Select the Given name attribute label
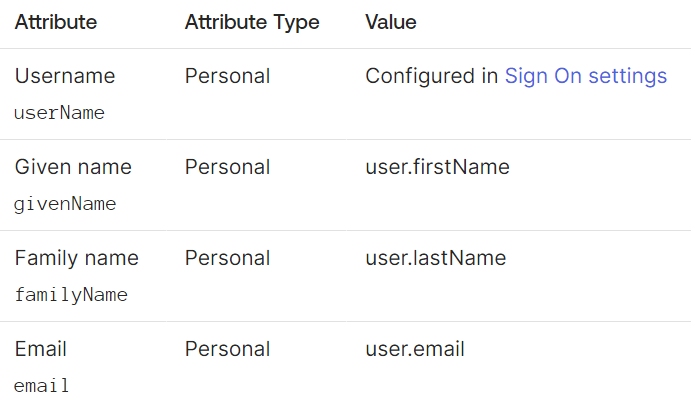This screenshot has height=407, width=691. 73,167
